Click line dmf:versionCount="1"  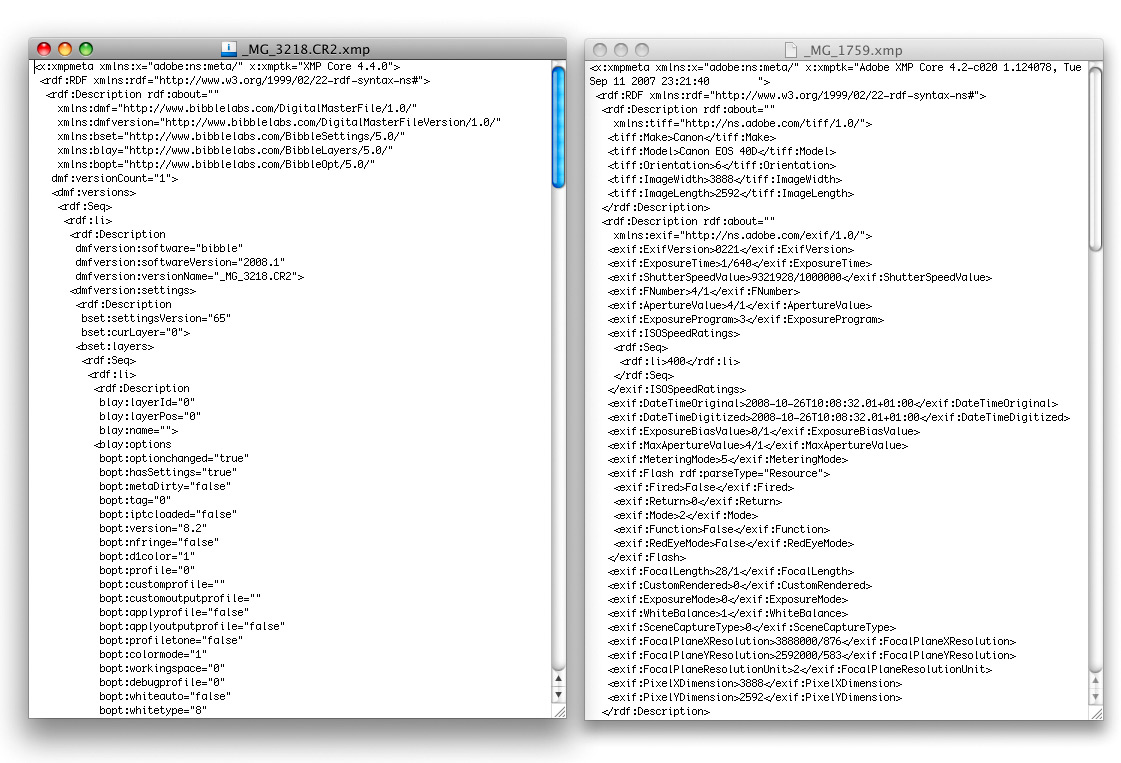pyautogui.click(x=114, y=178)
